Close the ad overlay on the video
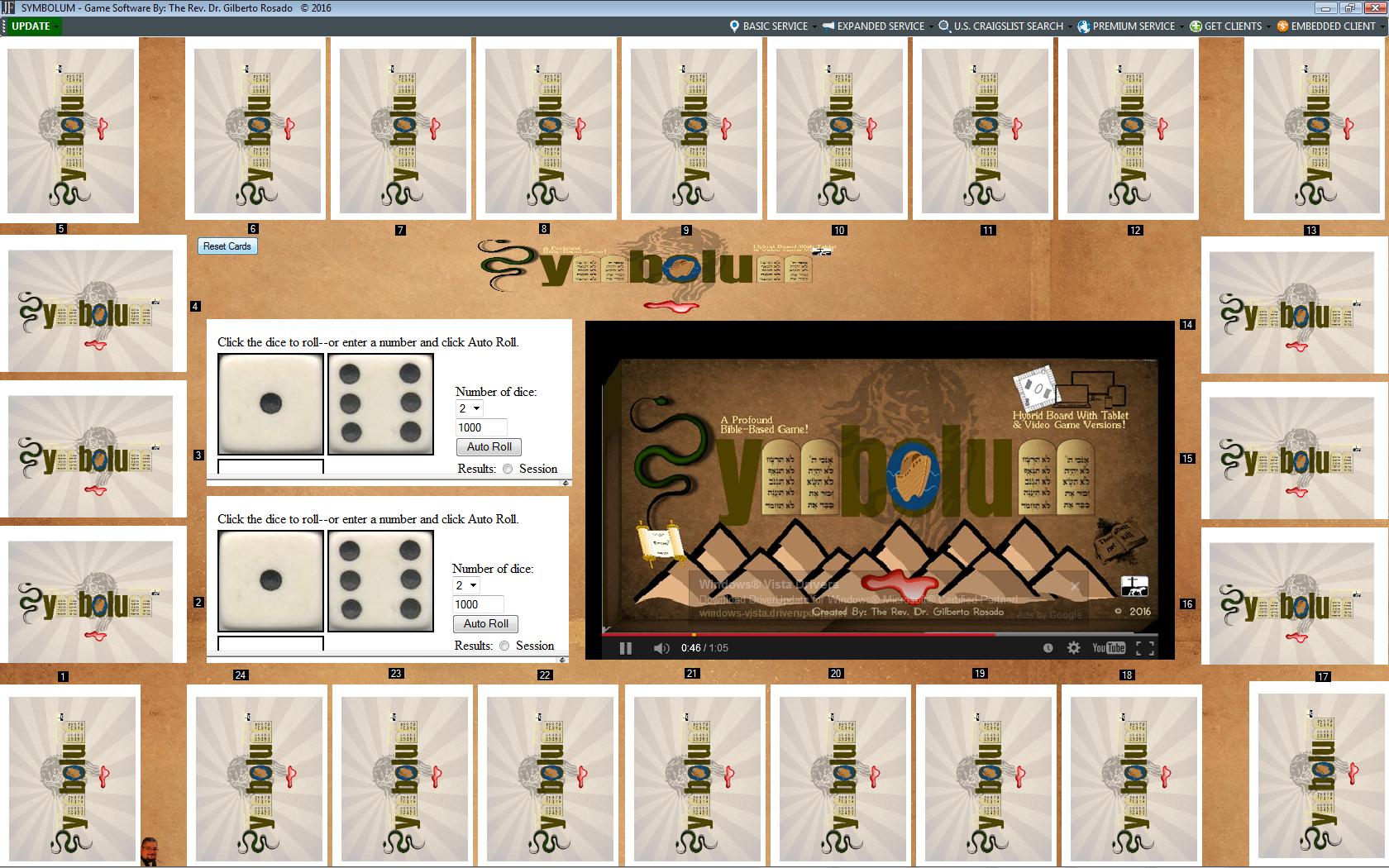This screenshot has height=868, width=1389. [x=1074, y=586]
